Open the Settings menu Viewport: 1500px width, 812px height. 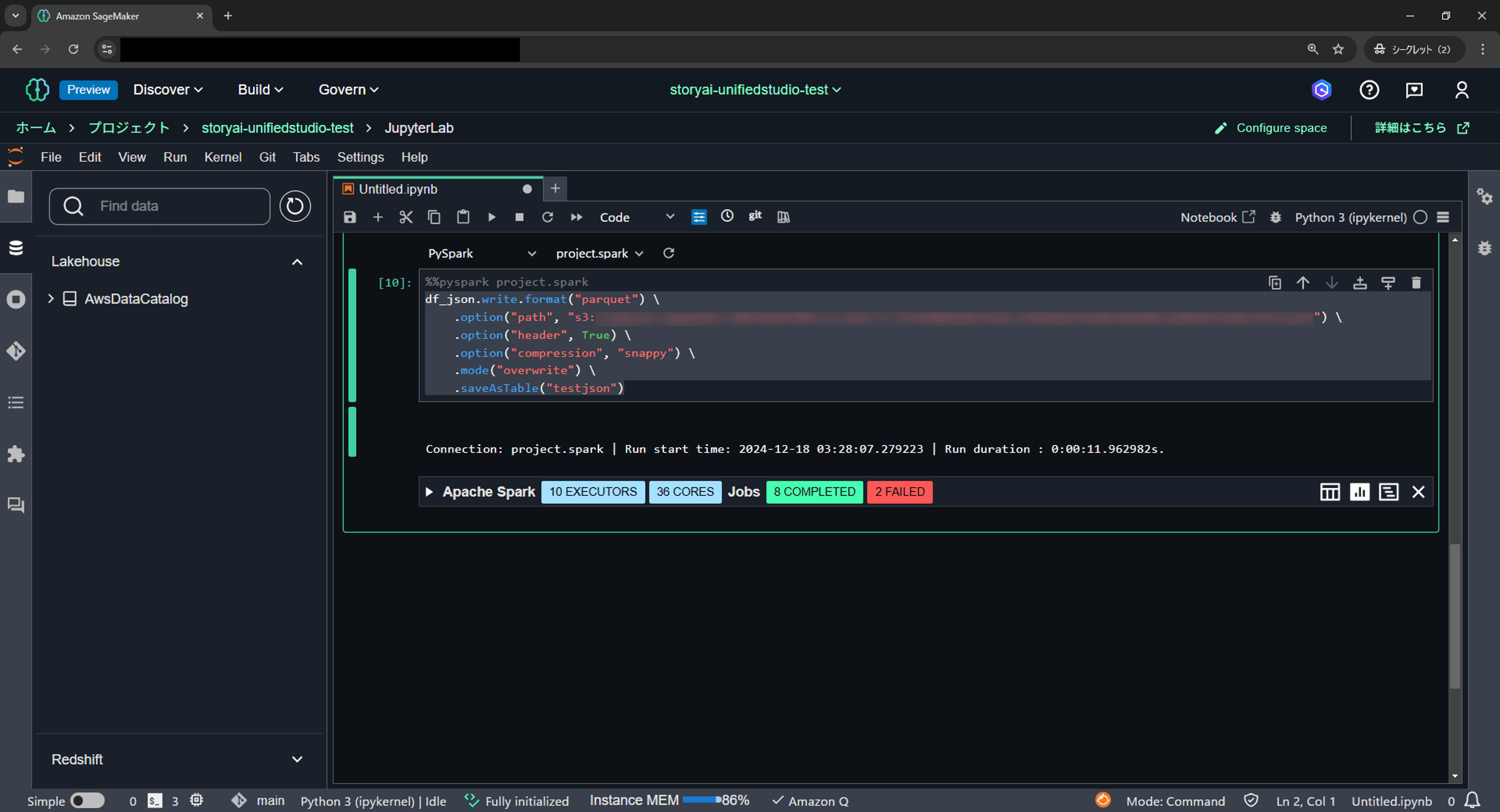(360, 157)
